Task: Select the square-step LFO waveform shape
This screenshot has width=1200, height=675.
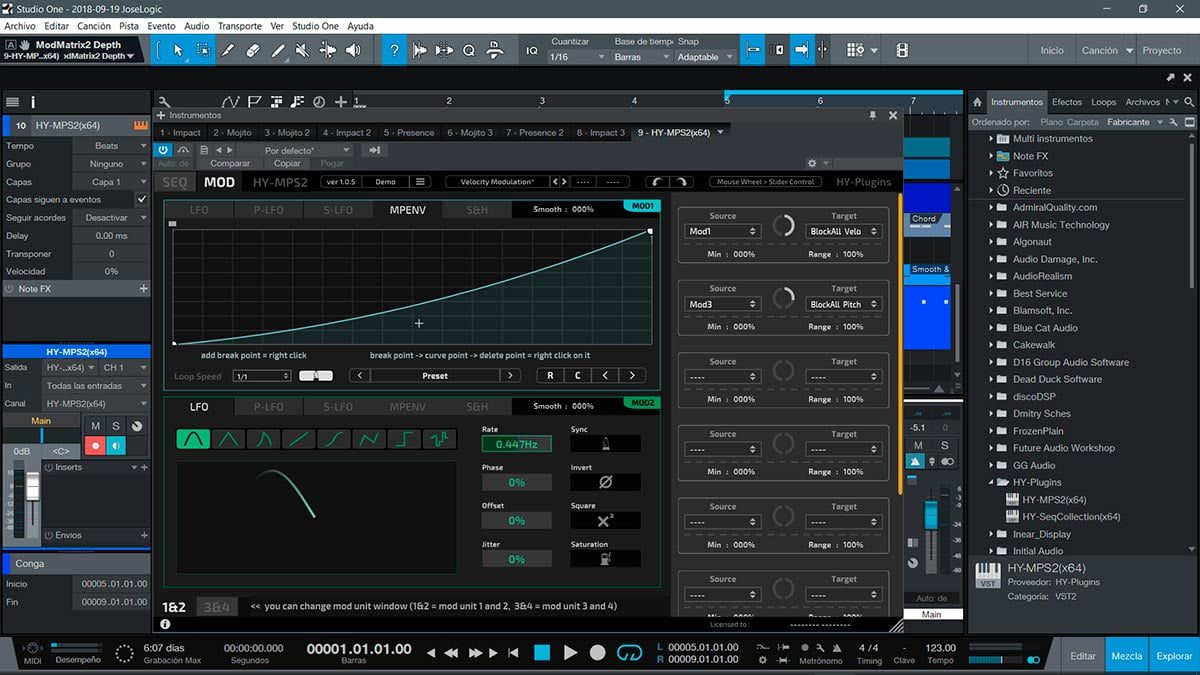Action: tap(404, 438)
